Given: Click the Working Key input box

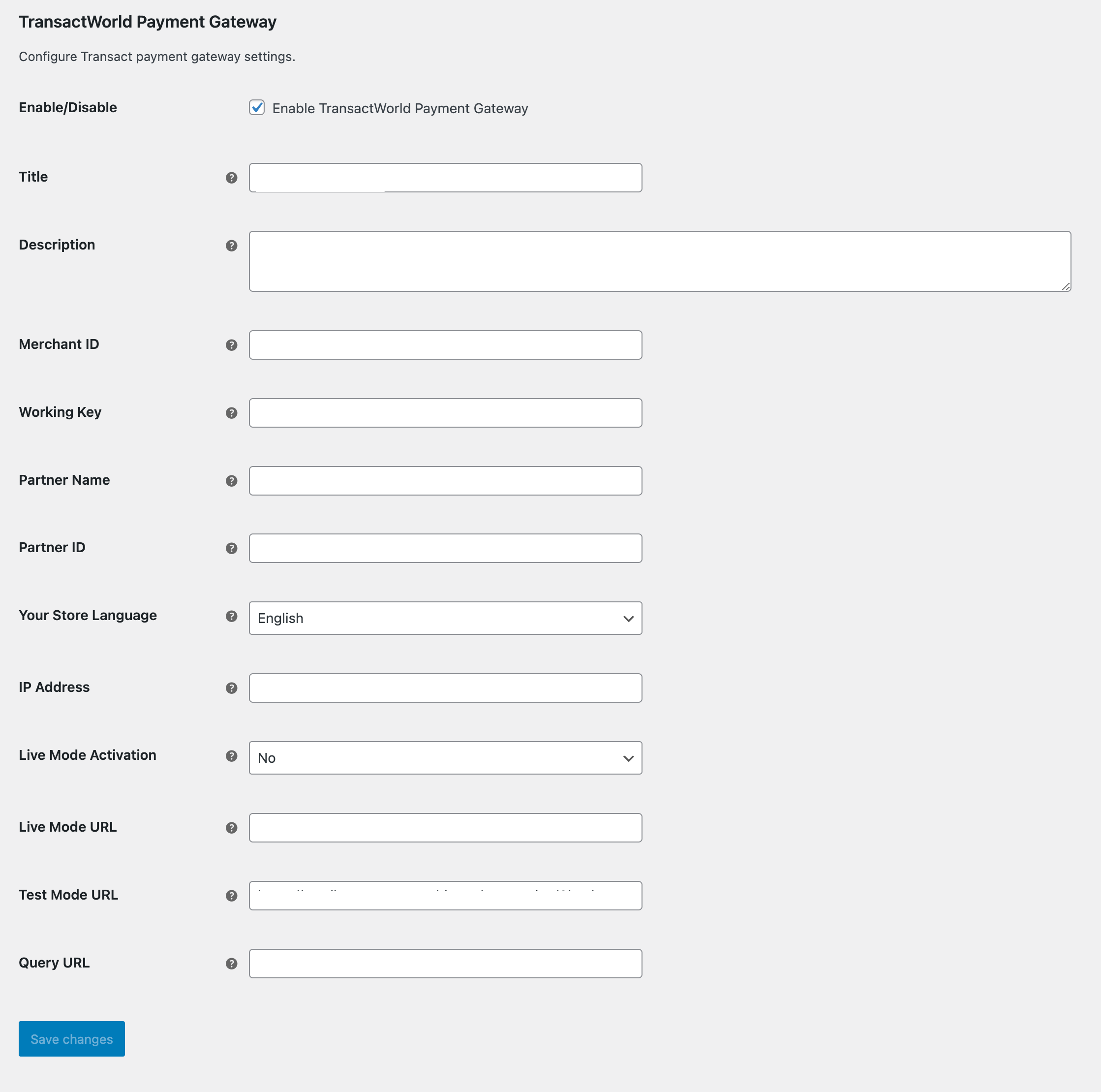Looking at the screenshot, I should click(x=445, y=412).
